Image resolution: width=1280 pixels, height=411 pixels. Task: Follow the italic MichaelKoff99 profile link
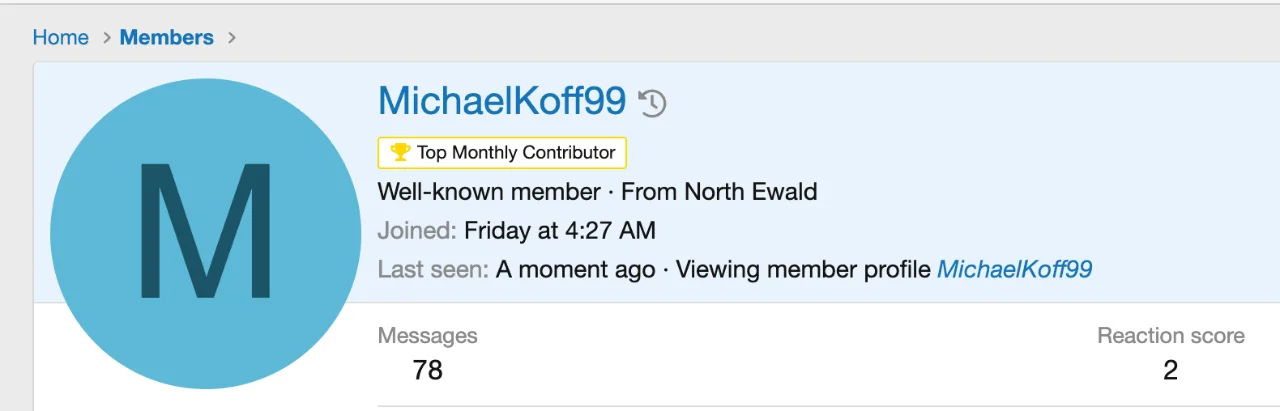click(x=1014, y=270)
